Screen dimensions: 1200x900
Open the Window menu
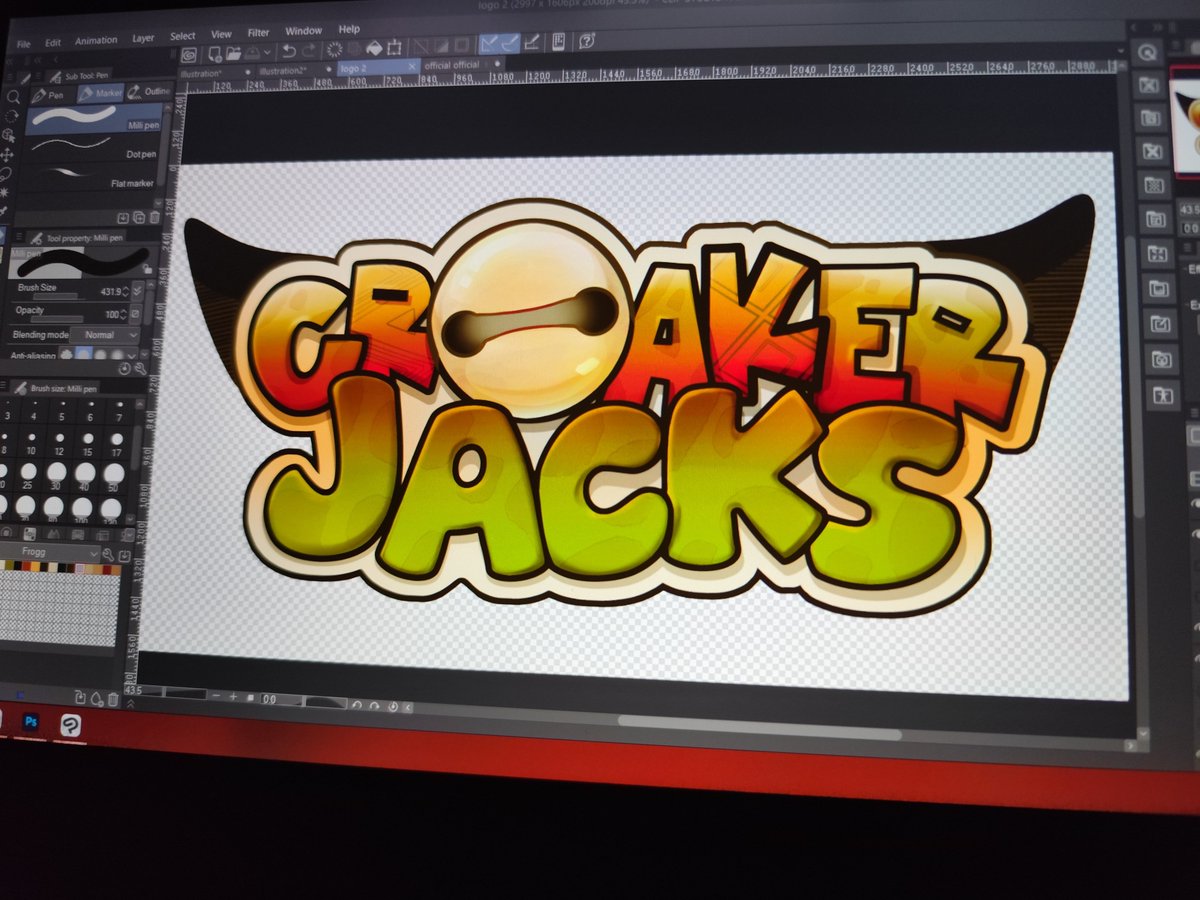(x=303, y=31)
